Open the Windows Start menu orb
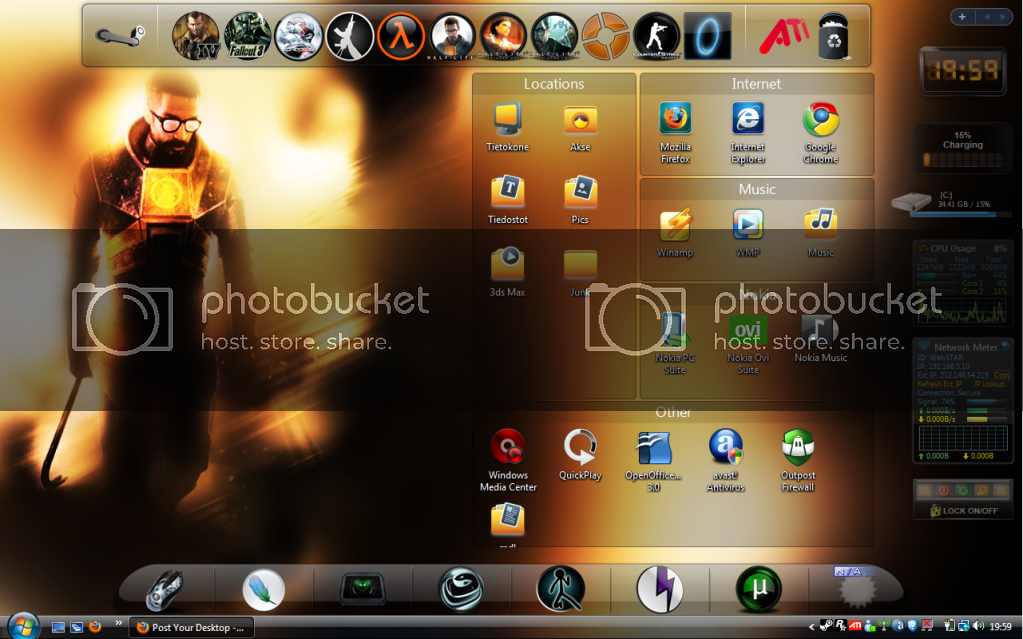Image resolution: width=1023 pixels, height=639 pixels. coord(22,626)
